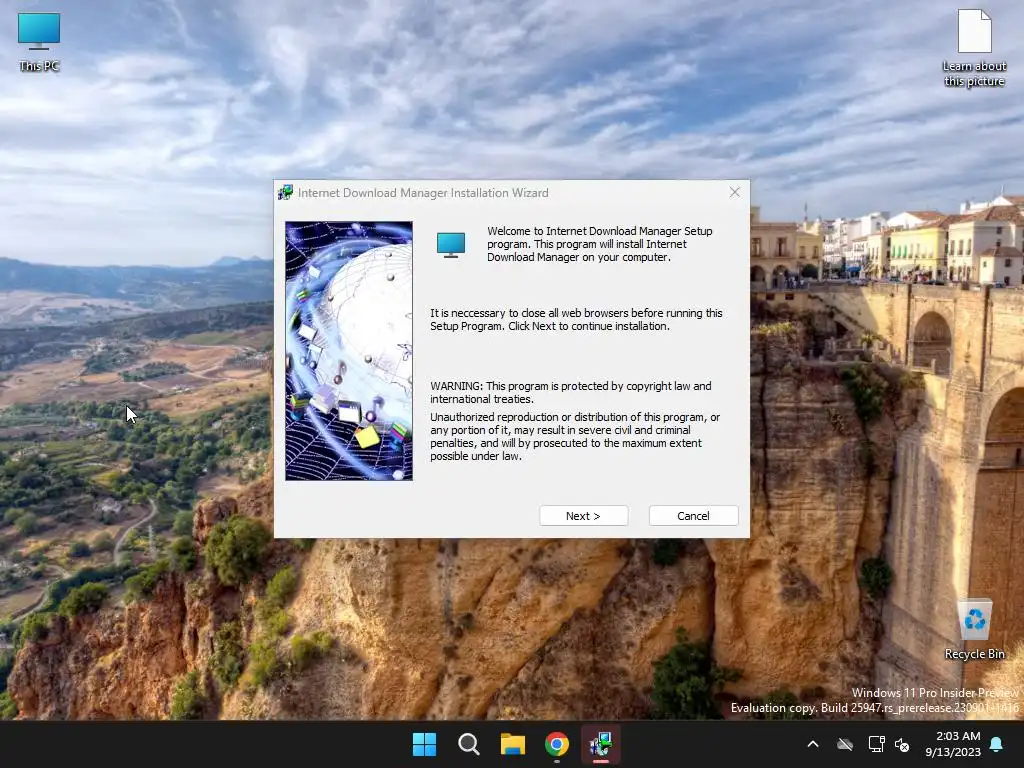Select the Learn about this picture icon
The width and height of the screenshot is (1024, 768).
coord(974,48)
